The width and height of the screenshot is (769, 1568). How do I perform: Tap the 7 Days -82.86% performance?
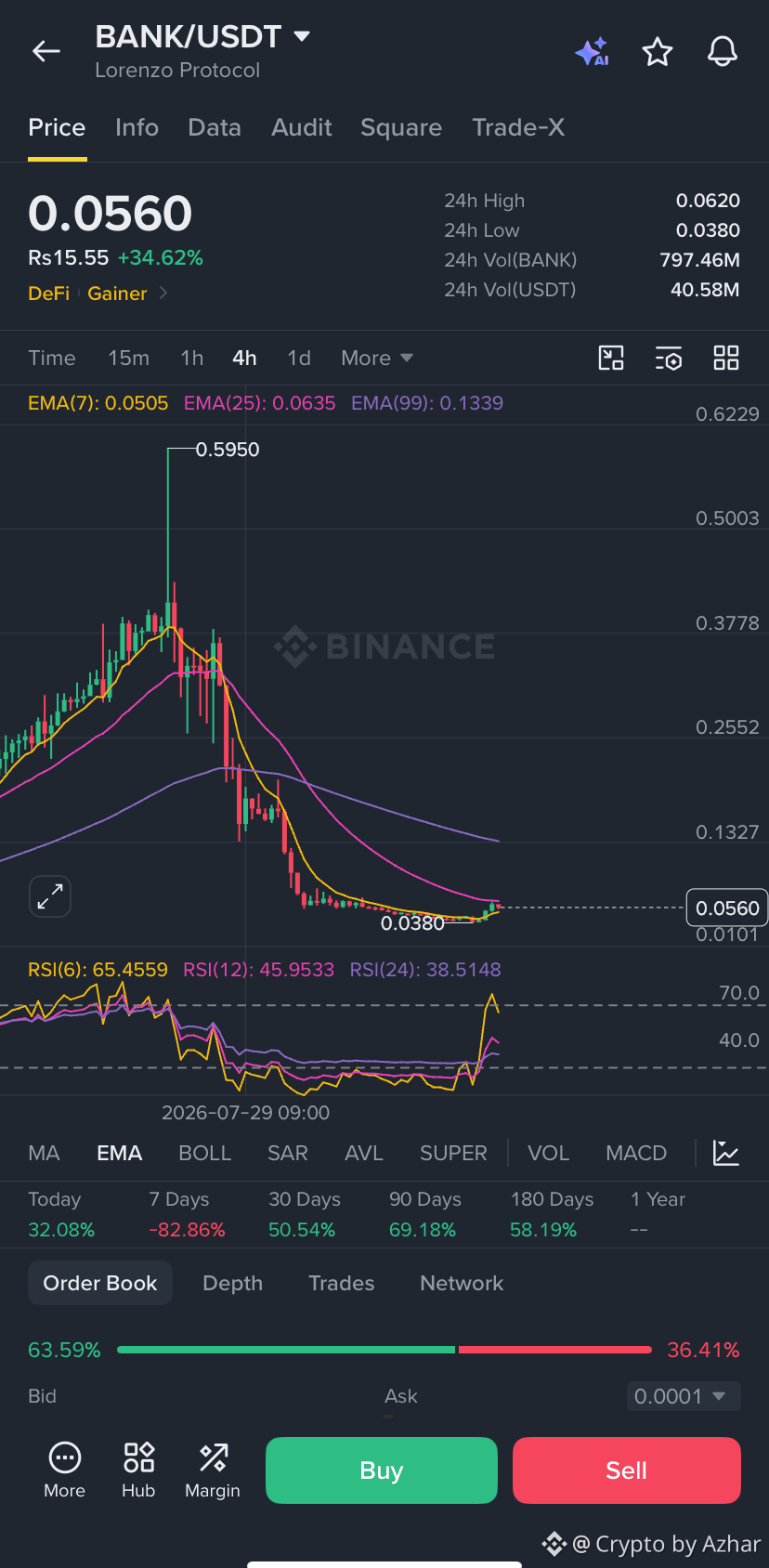pyautogui.click(x=188, y=1214)
